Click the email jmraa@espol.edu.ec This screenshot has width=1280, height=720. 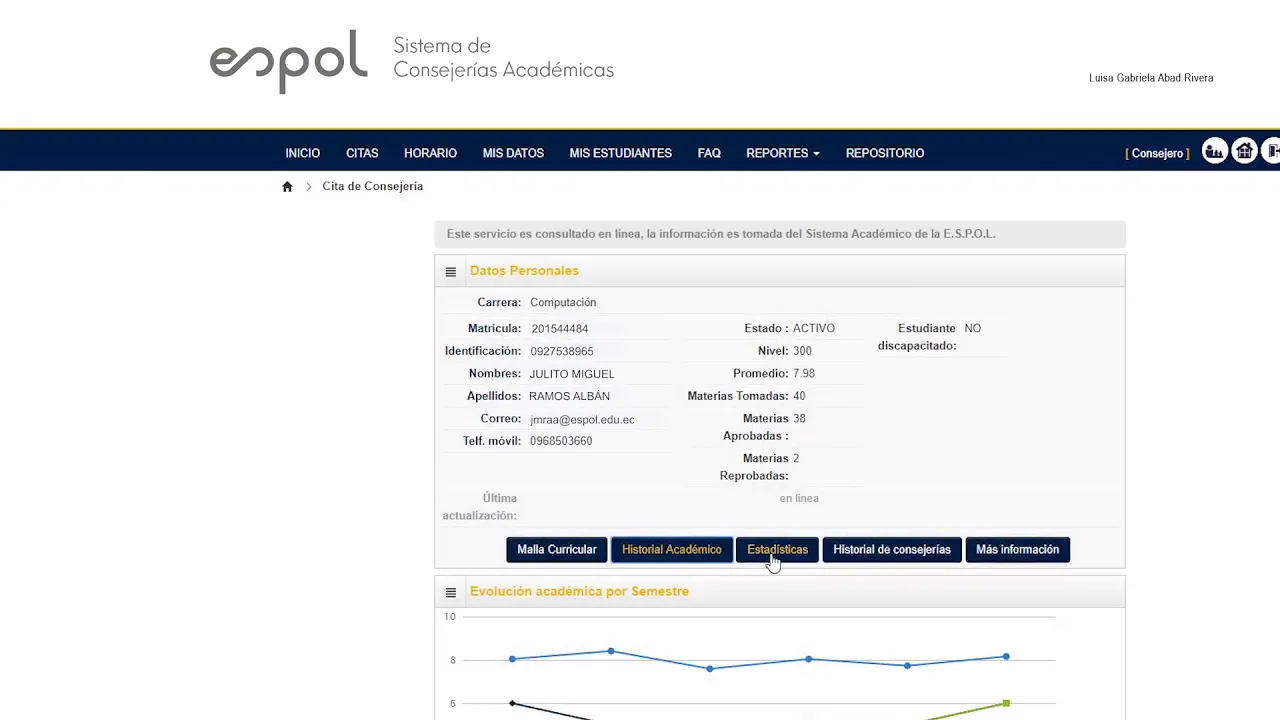click(582, 420)
